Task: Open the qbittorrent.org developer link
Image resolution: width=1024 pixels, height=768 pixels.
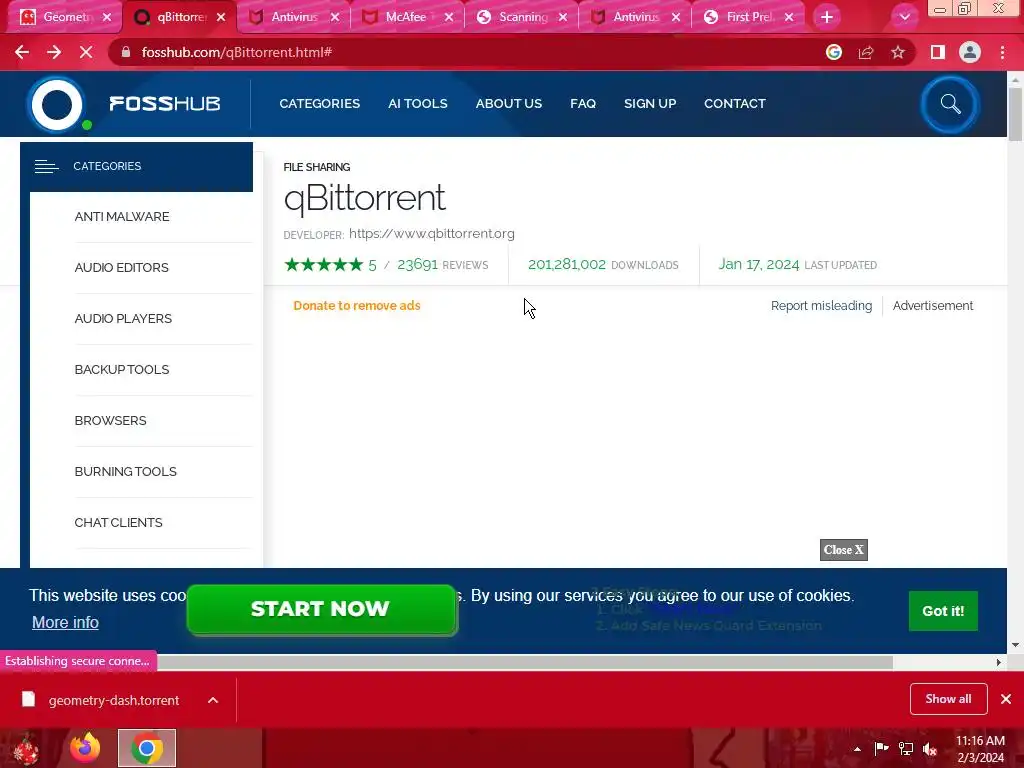Action: [x=432, y=234]
